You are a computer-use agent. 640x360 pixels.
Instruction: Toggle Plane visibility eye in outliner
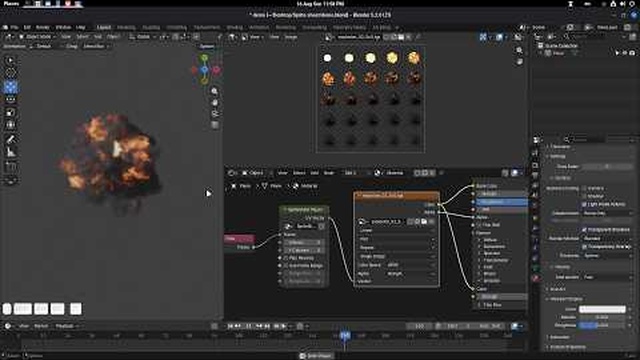pos(624,53)
